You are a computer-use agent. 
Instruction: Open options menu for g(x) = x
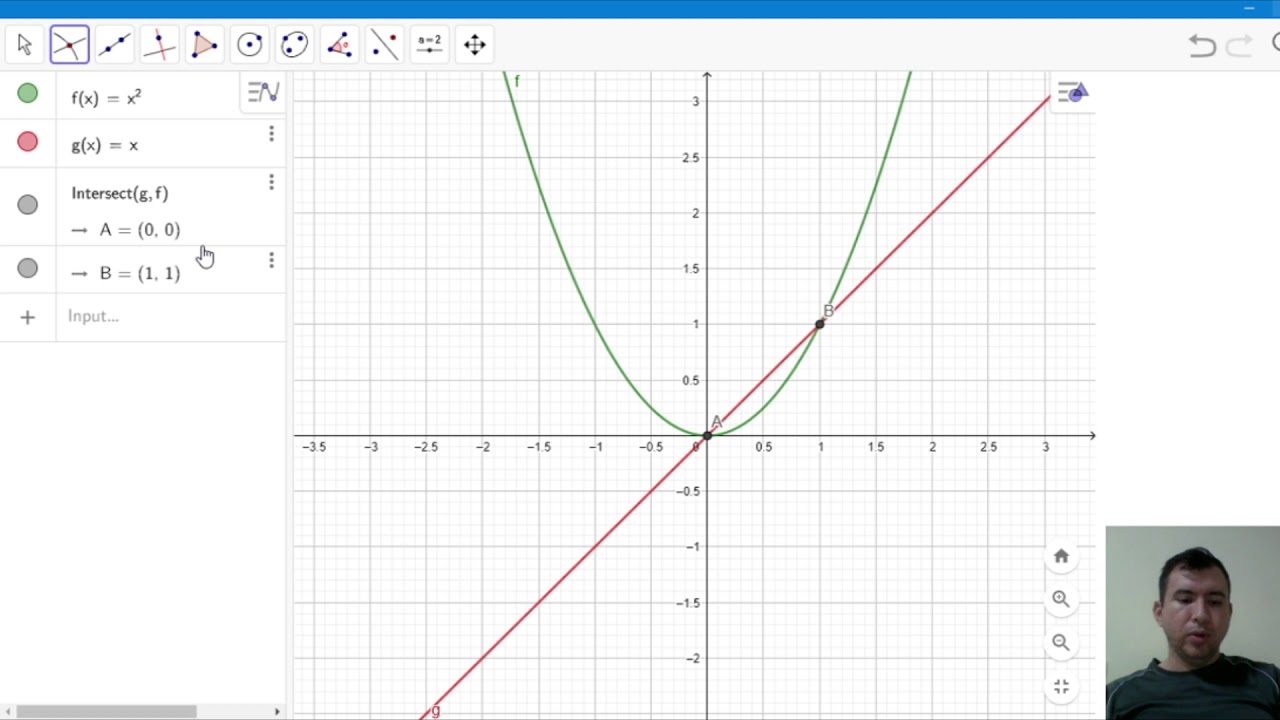(271, 134)
